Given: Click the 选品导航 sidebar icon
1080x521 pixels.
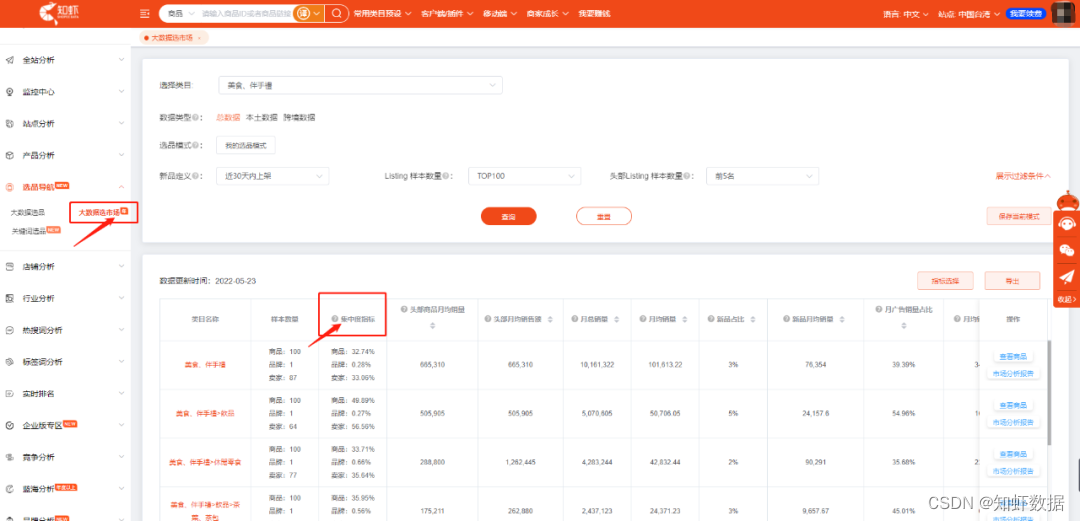Looking at the screenshot, I should tap(10, 187).
